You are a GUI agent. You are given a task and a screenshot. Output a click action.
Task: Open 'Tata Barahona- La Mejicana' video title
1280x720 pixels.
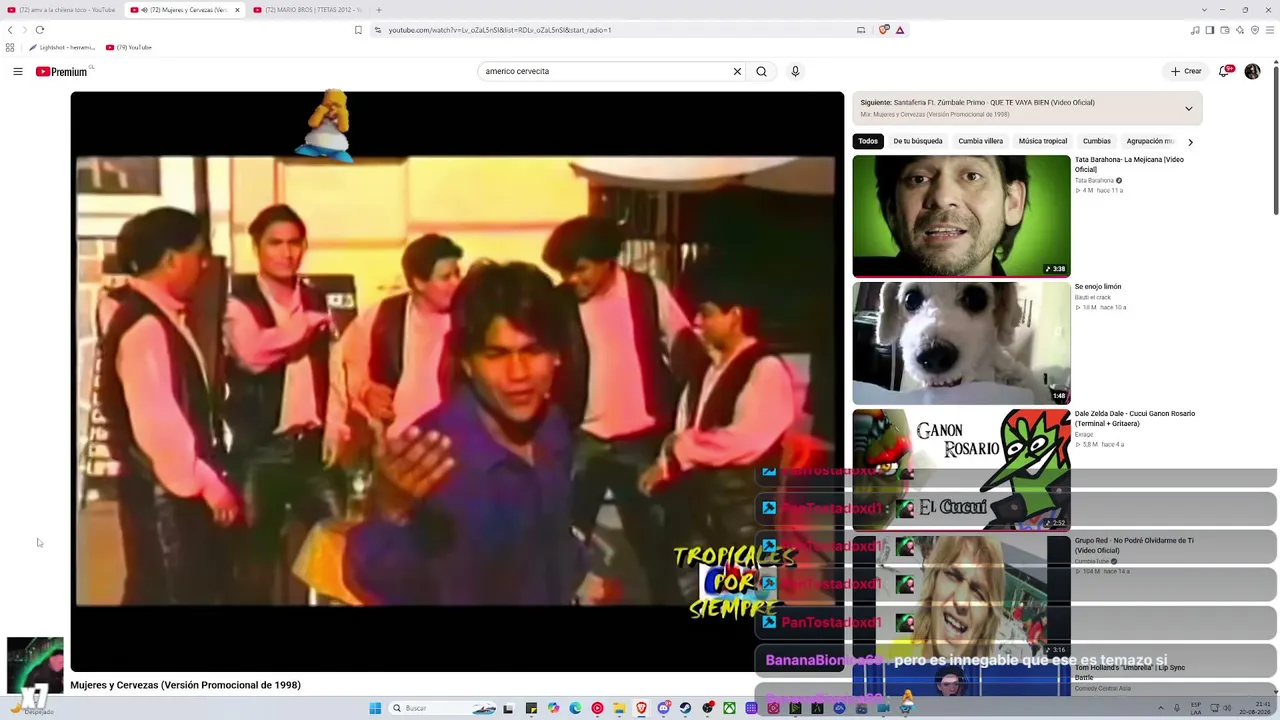1129,164
